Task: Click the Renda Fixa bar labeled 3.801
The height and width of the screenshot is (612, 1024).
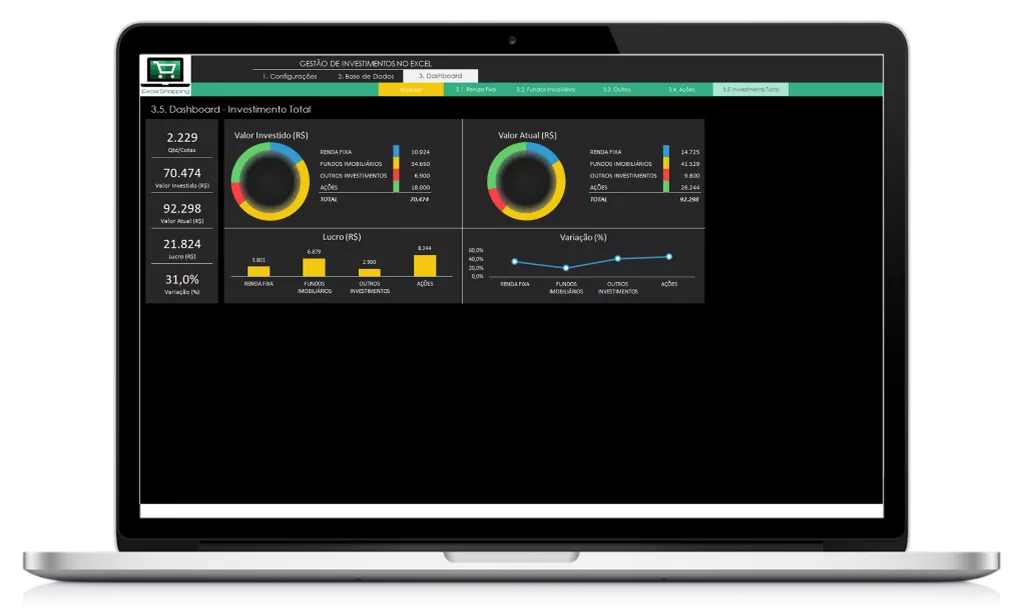Action: (259, 271)
